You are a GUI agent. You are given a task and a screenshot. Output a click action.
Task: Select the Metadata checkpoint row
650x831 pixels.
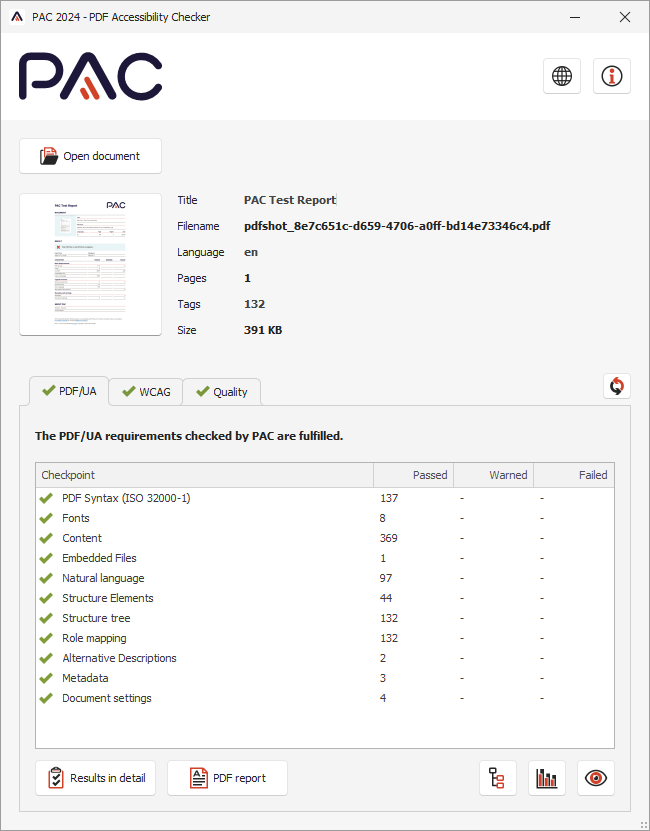tap(325, 678)
